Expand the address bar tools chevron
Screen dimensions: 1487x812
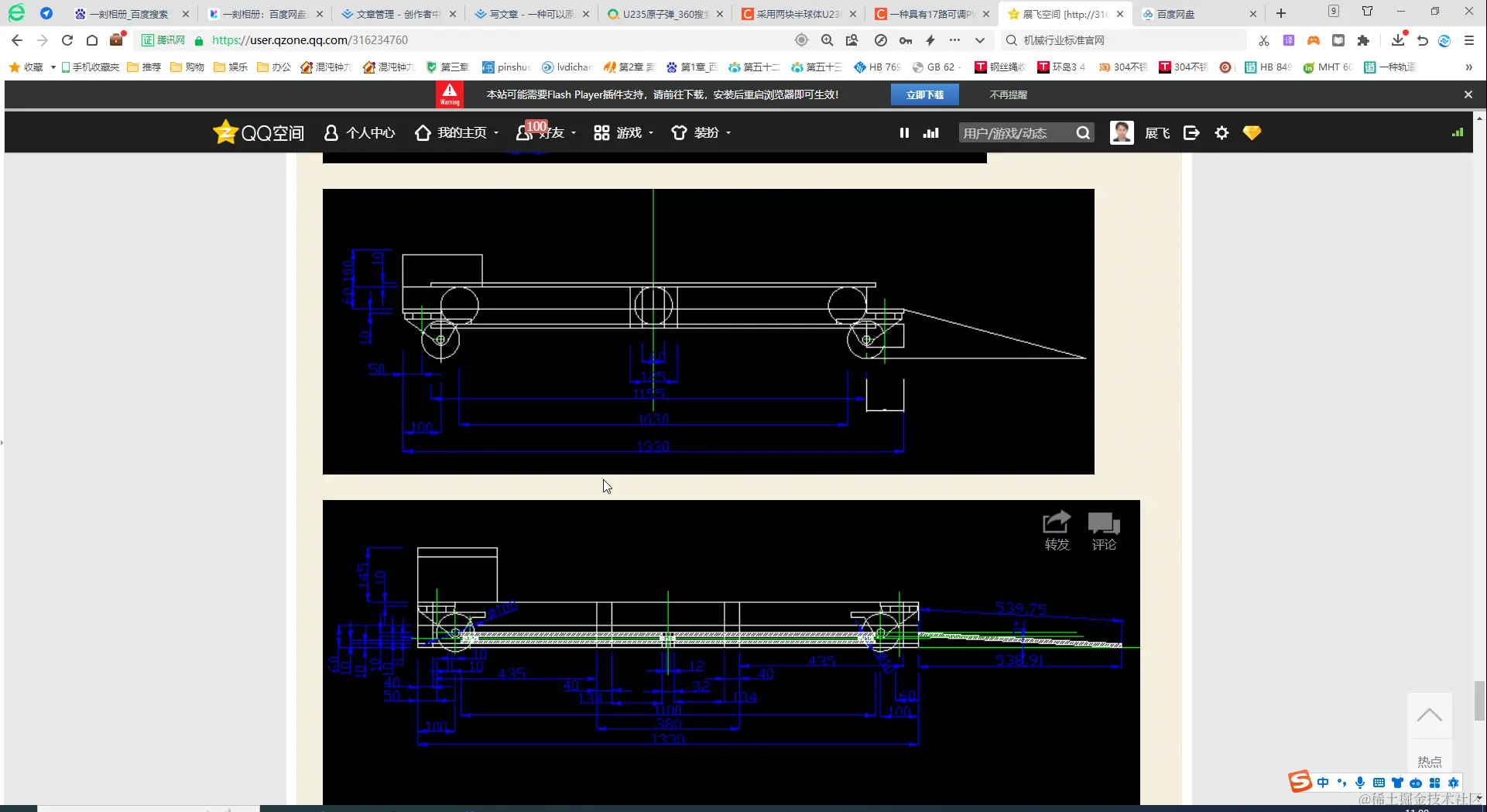point(980,40)
